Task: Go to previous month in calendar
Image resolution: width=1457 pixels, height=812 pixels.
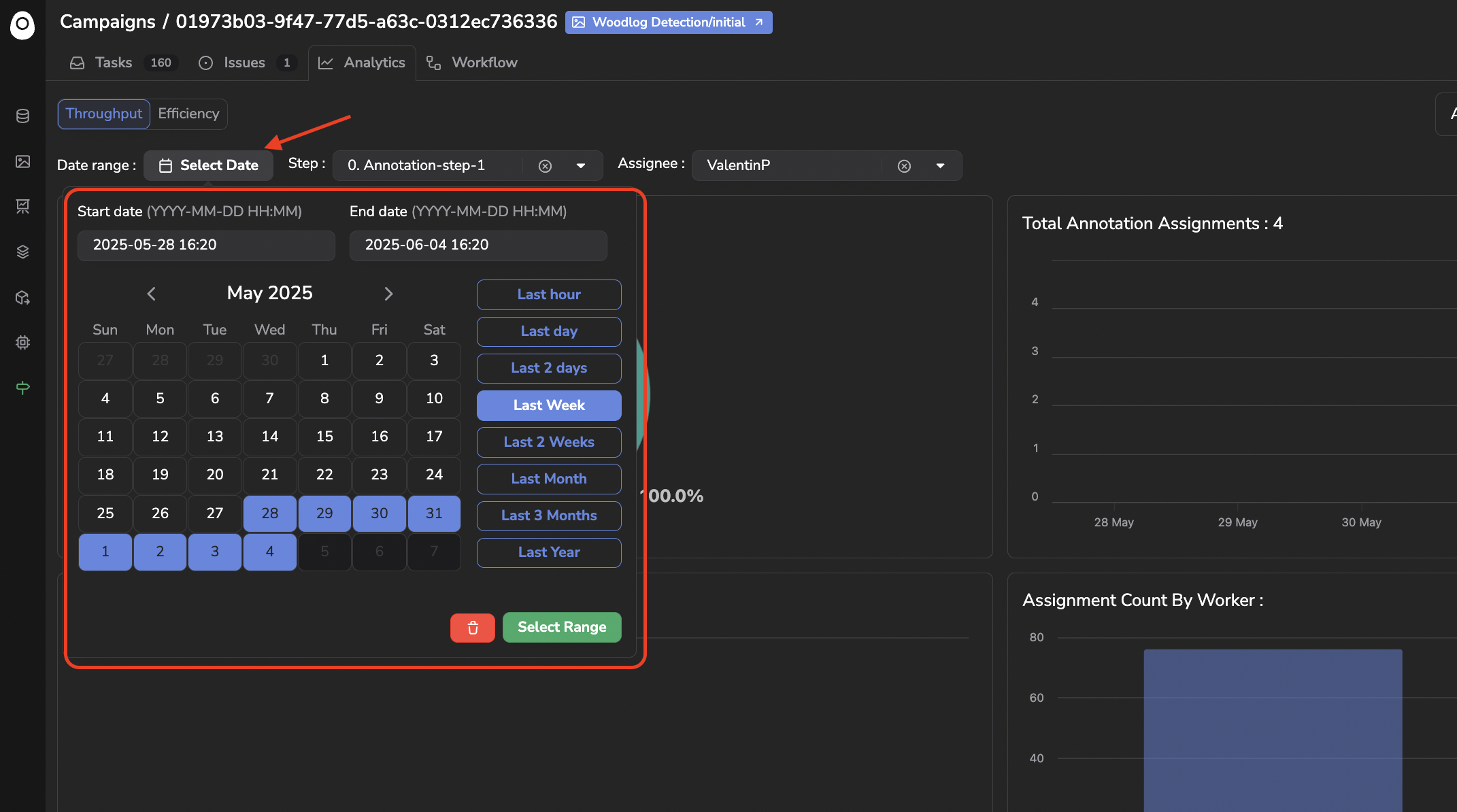Action: pyautogui.click(x=151, y=293)
